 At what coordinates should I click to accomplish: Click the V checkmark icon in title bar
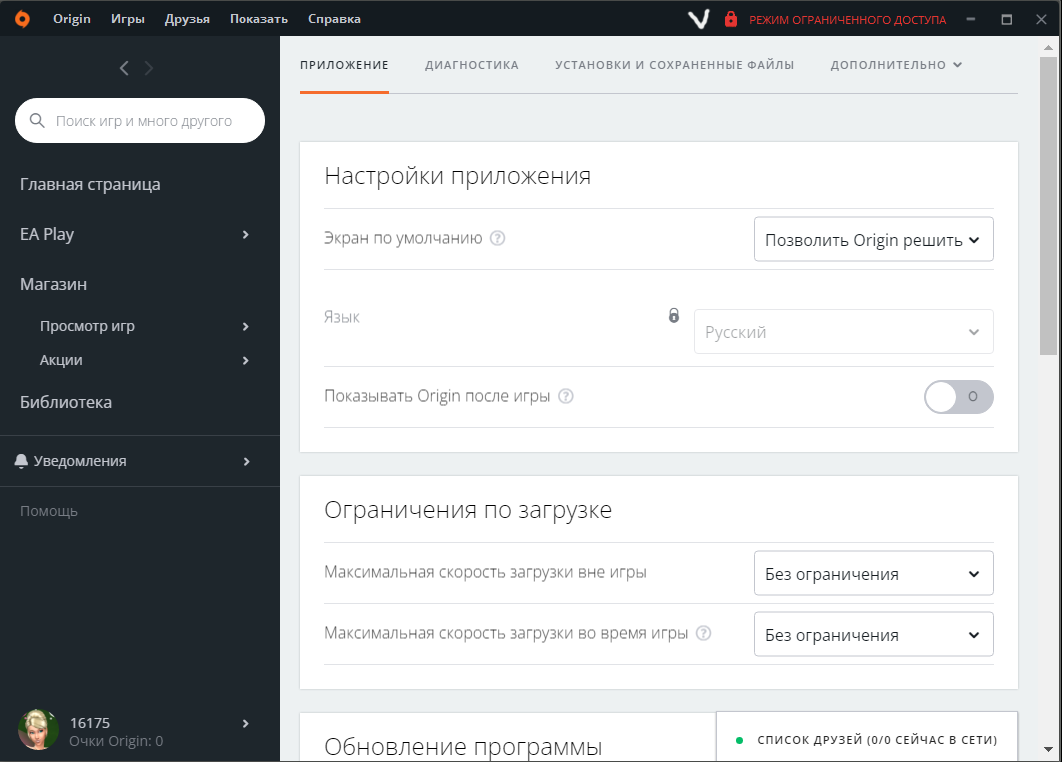click(699, 19)
